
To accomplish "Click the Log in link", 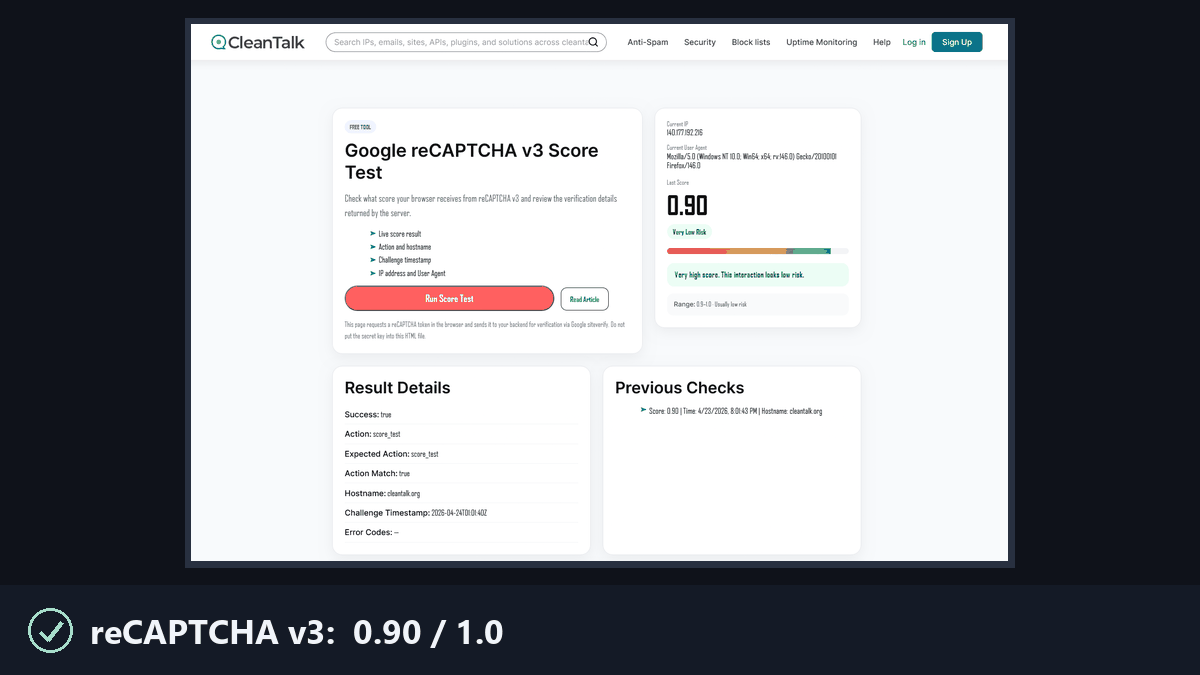I will point(914,42).
